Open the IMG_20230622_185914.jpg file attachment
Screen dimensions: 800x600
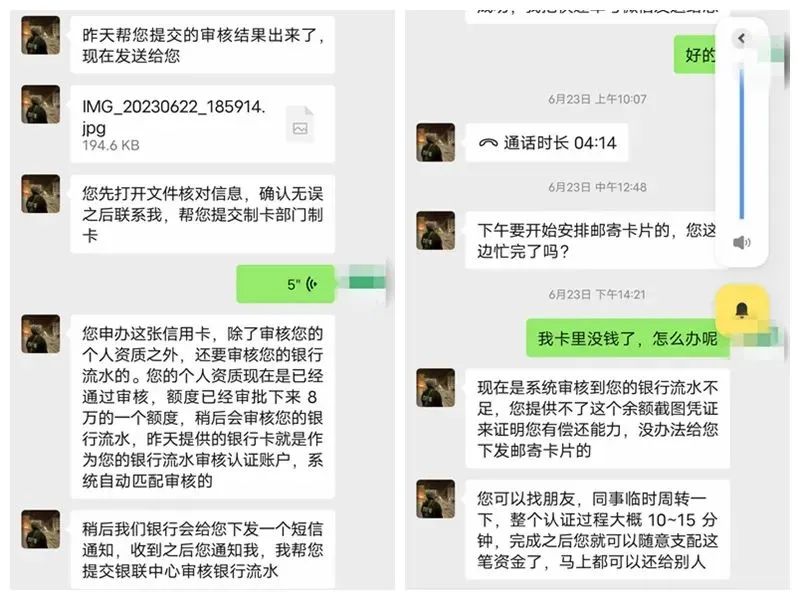click(203, 124)
